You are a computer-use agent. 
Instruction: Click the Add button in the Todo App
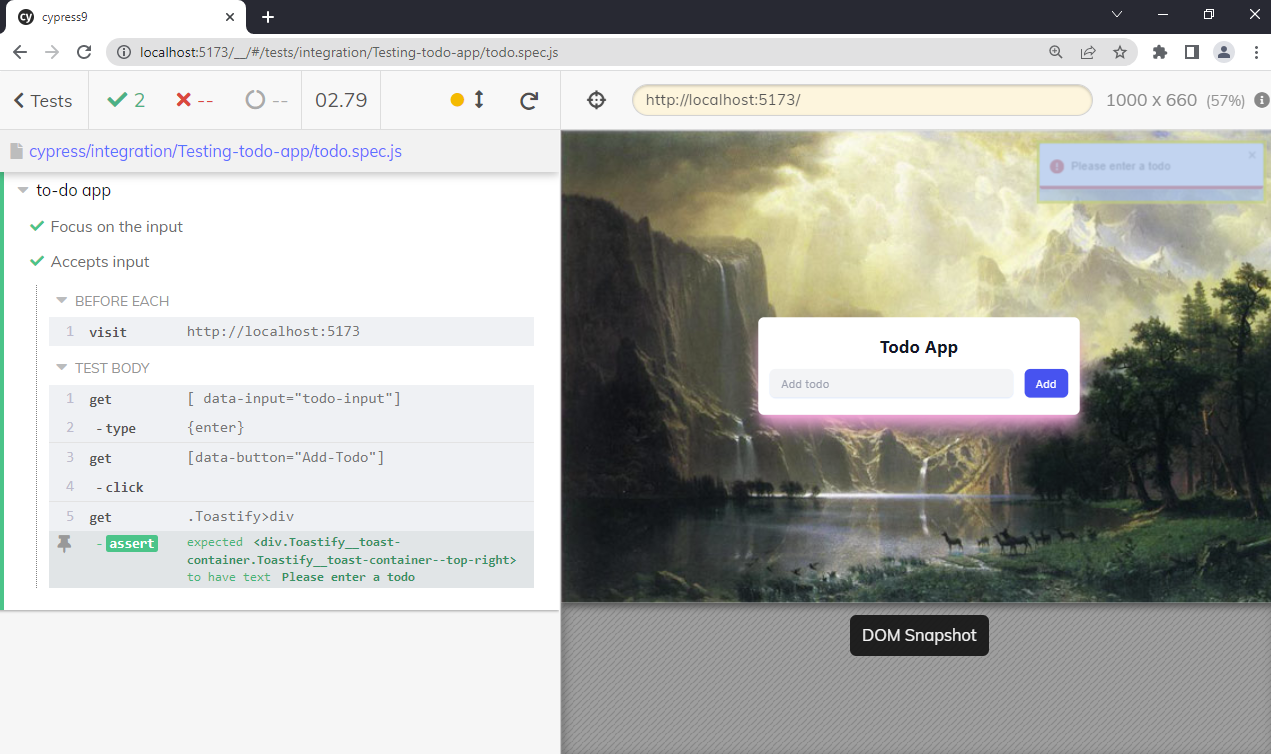pyautogui.click(x=1045, y=383)
